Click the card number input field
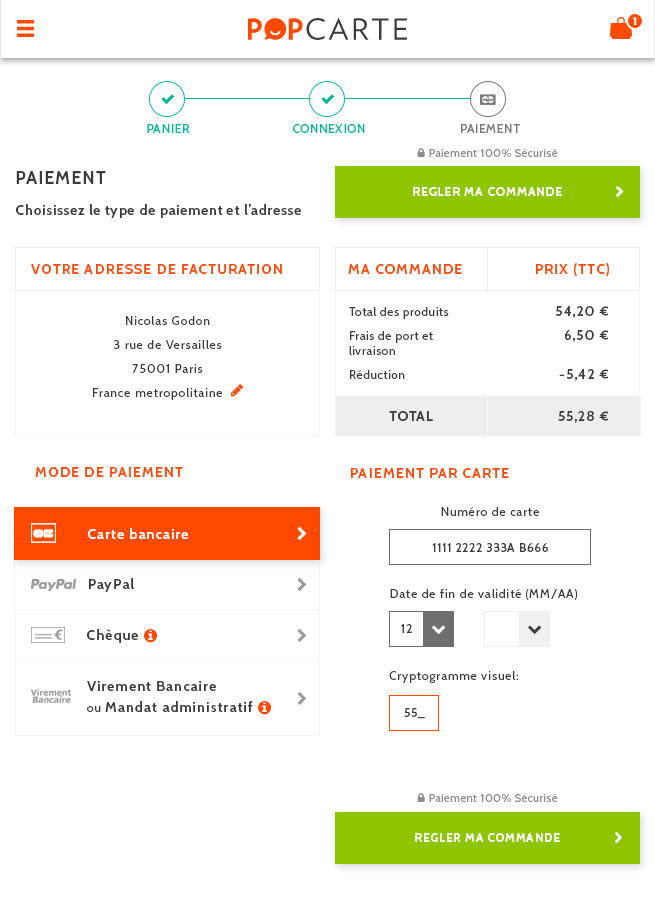The height and width of the screenshot is (900, 655). [x=490, y=547]
